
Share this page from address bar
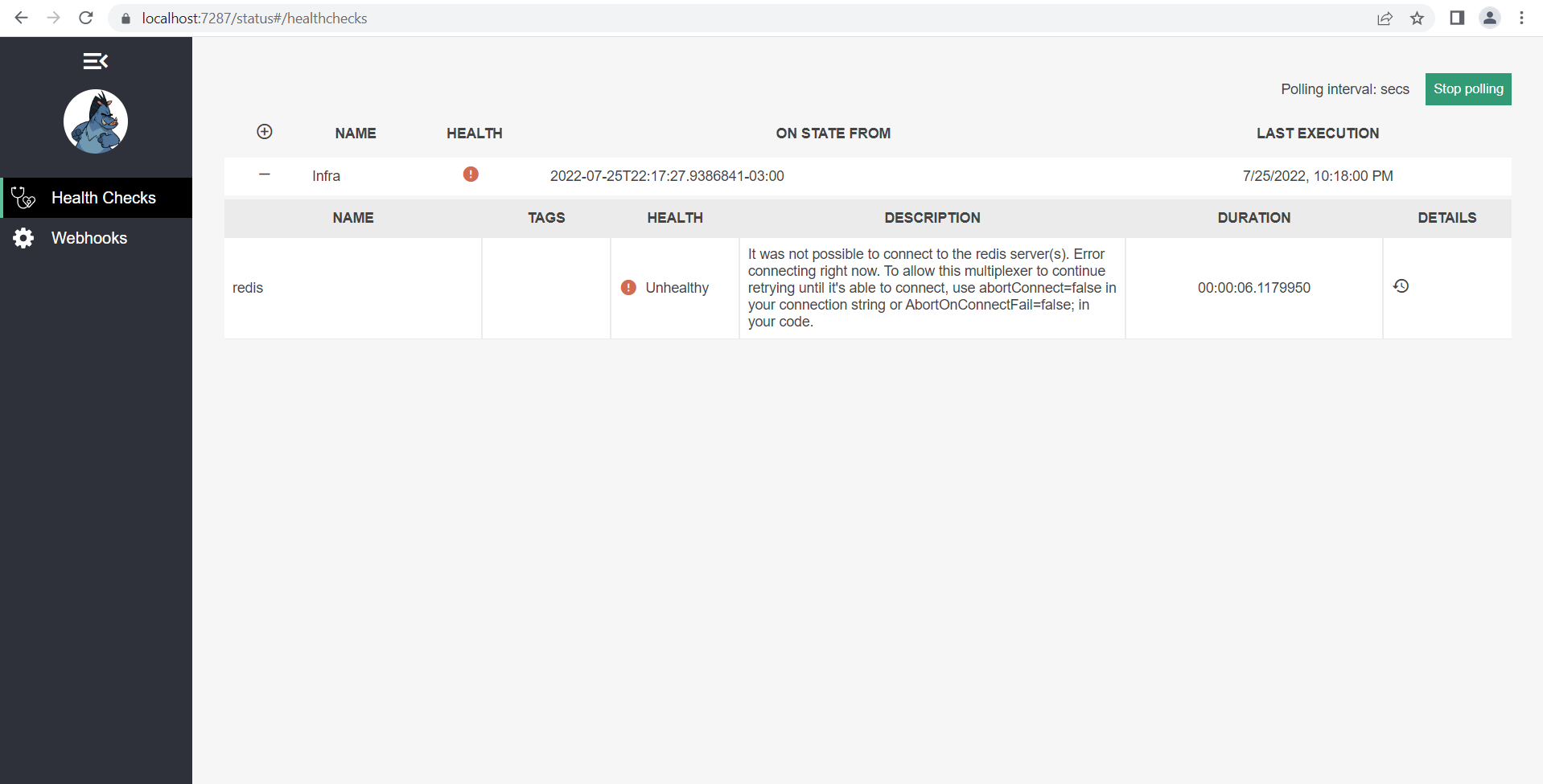click(1385, 18)
